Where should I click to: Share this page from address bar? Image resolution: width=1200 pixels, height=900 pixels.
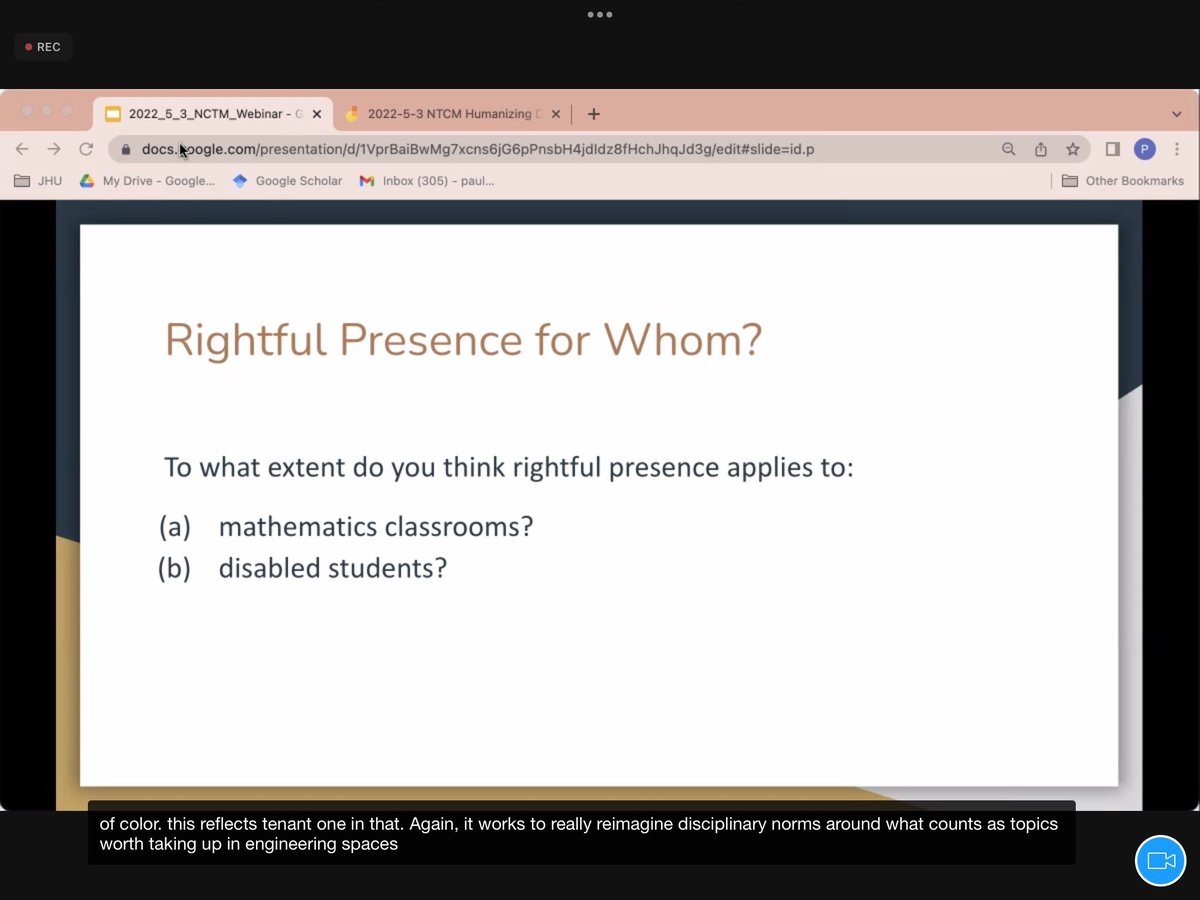tap(1040, 149)
